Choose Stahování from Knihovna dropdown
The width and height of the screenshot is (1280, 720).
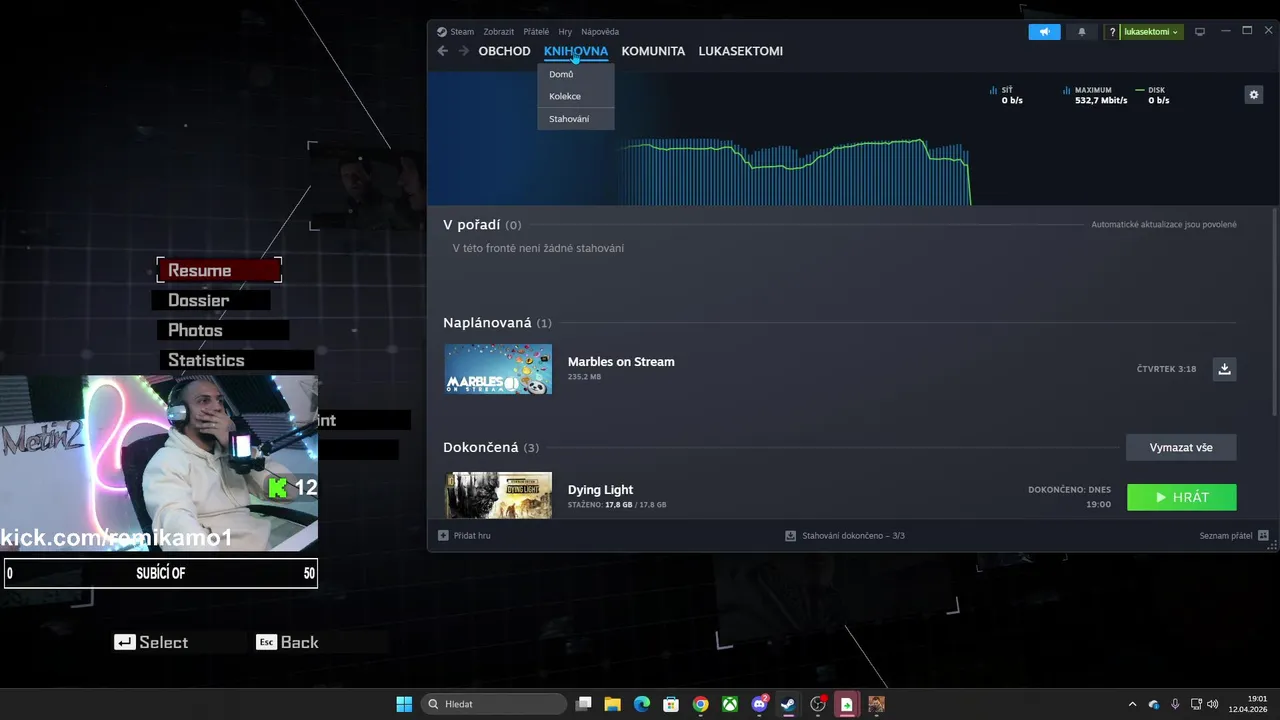[575, 119]
